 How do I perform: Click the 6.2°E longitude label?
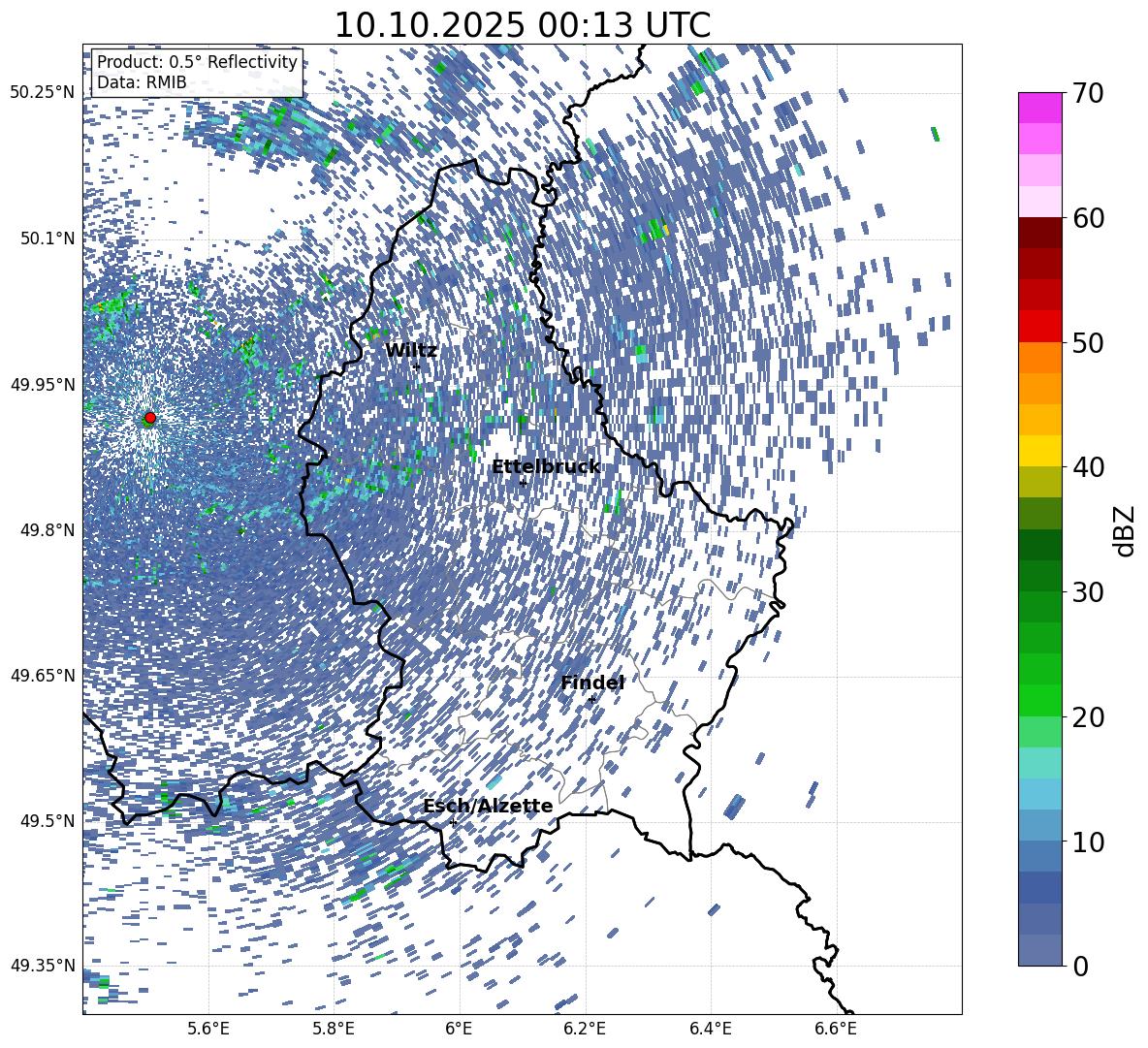click(585, 1029)
